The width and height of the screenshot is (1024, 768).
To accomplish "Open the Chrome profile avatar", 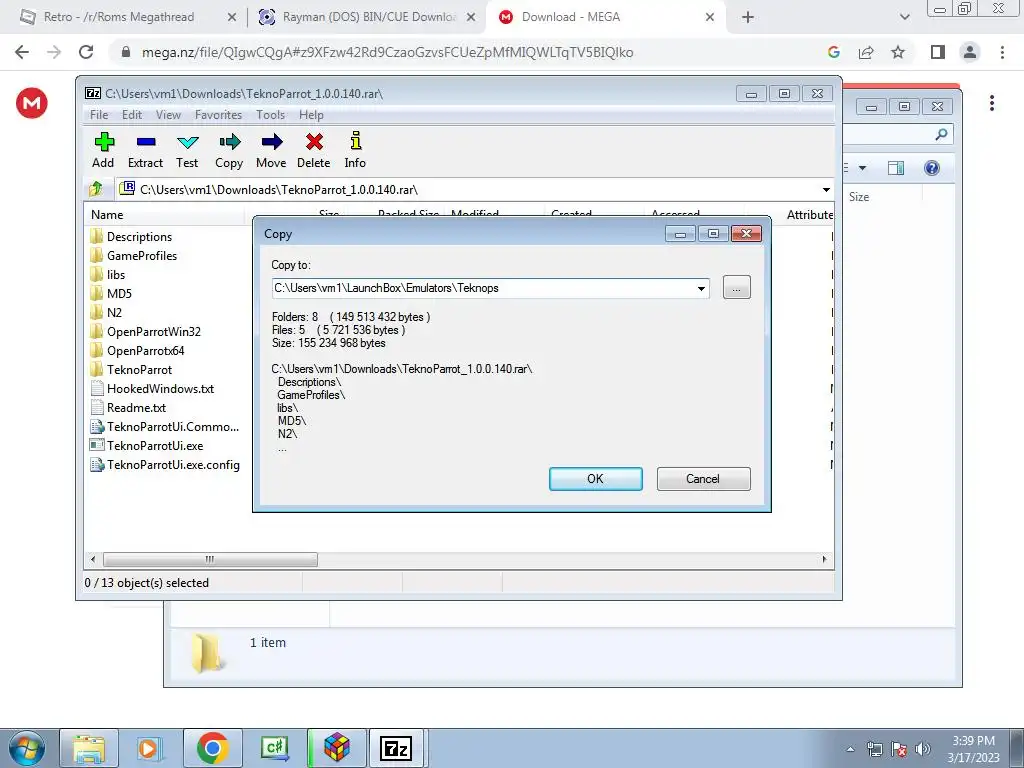I will pyautogui.click(x=970, y=52).
